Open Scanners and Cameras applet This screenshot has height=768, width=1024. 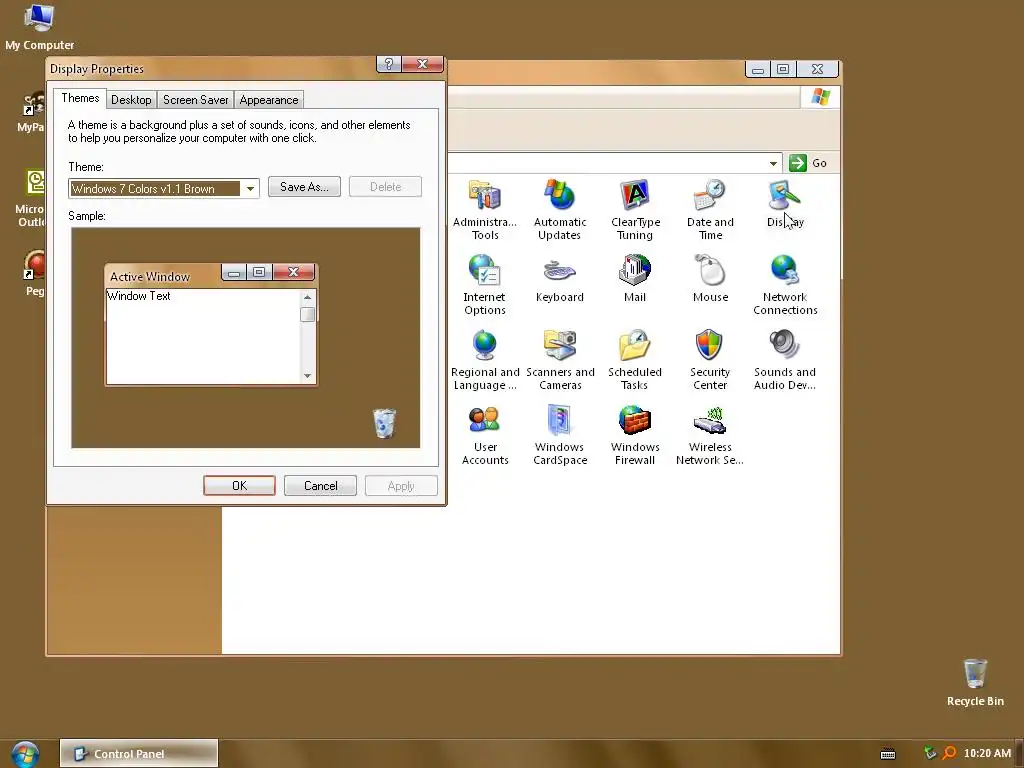(560, 359)
